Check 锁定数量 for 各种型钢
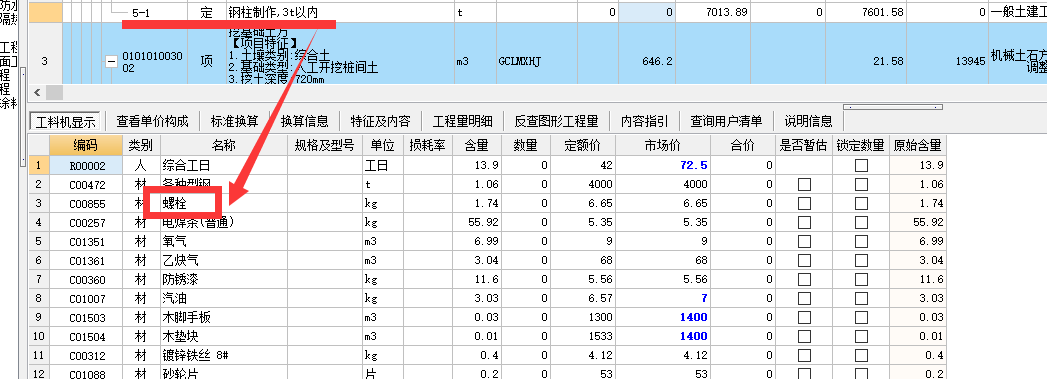The width and height of the screenshot is (1047, 379). [x=861, y=184]
